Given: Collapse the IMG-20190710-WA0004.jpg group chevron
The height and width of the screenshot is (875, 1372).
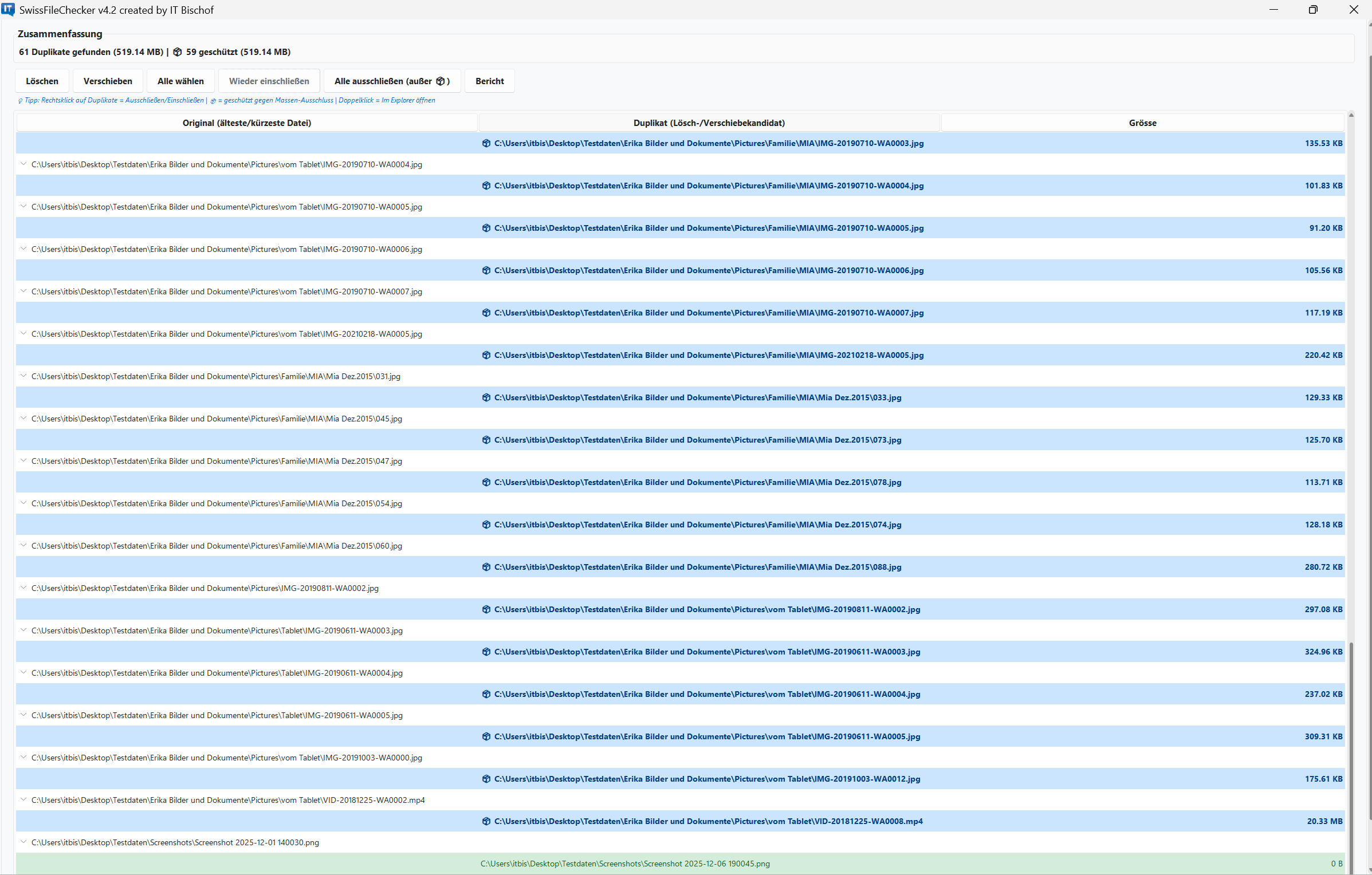Looking at the screenshot, I should point(23,164).
